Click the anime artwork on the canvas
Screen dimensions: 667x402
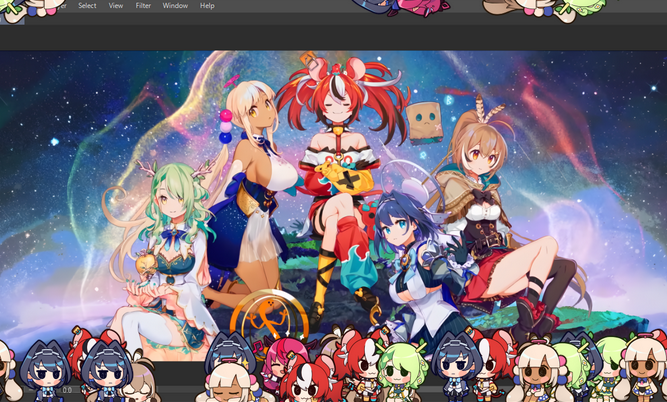(x=334, y=205)
